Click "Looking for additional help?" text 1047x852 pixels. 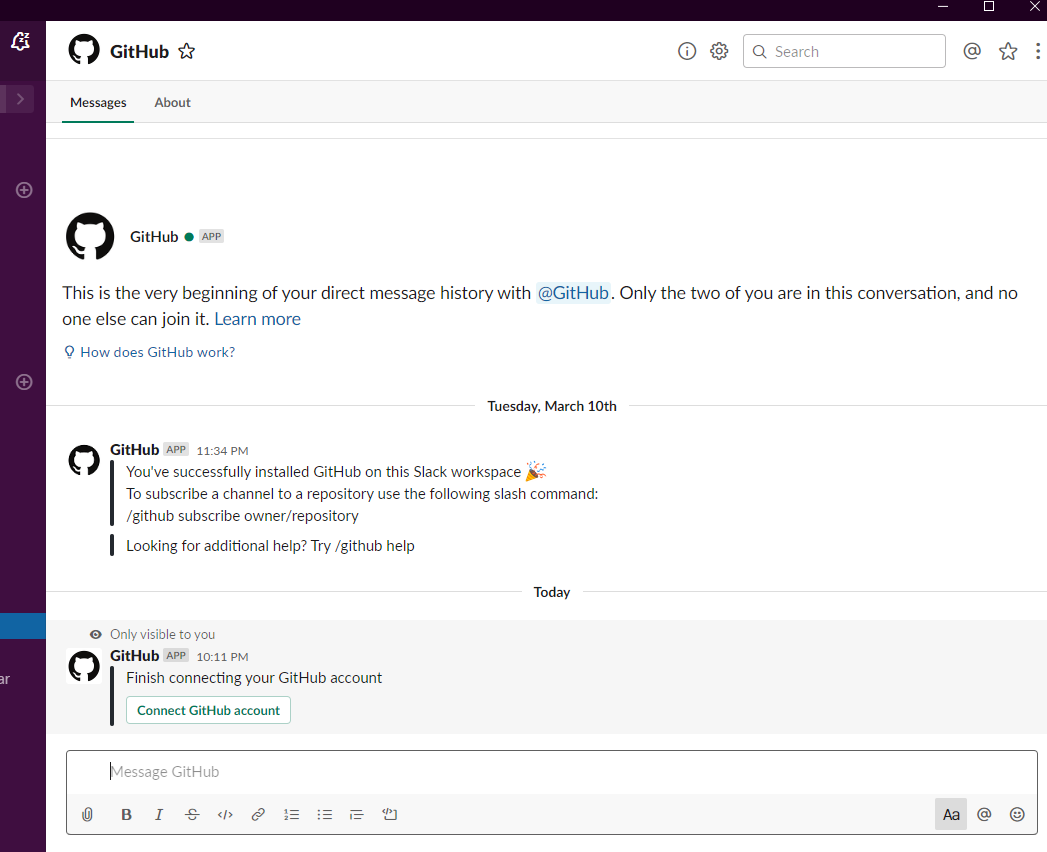pyautogui.click(x=216, y=546)
